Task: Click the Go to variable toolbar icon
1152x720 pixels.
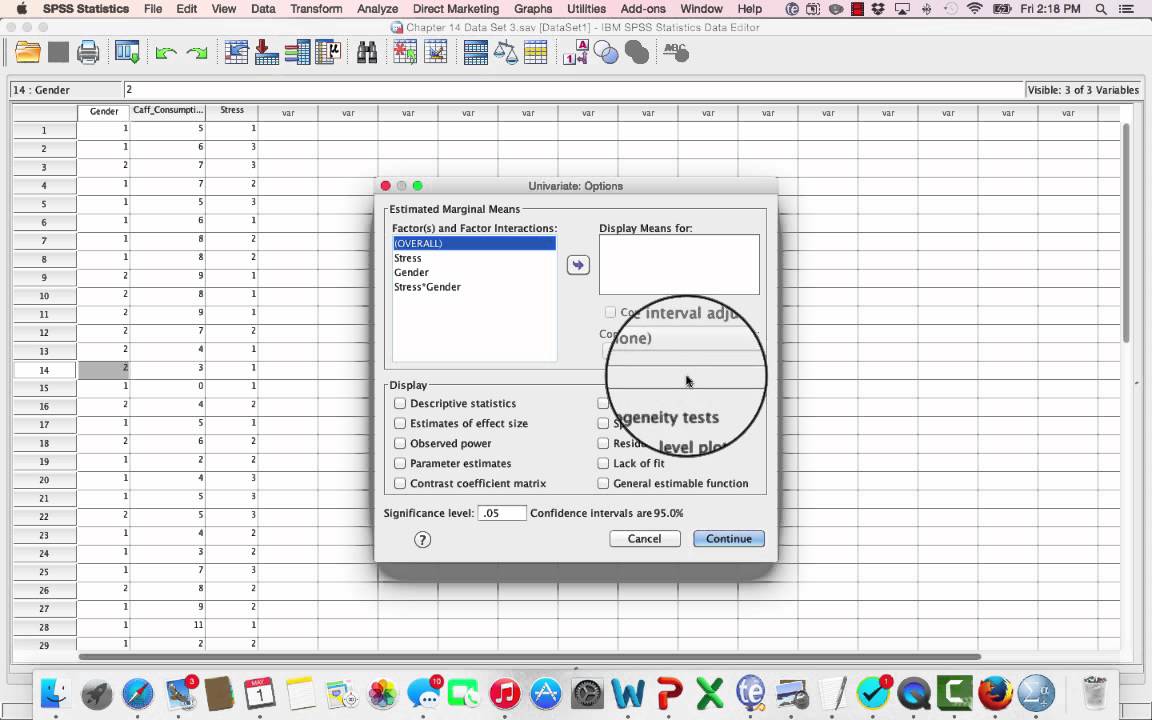Action: (x=266, y=53)
